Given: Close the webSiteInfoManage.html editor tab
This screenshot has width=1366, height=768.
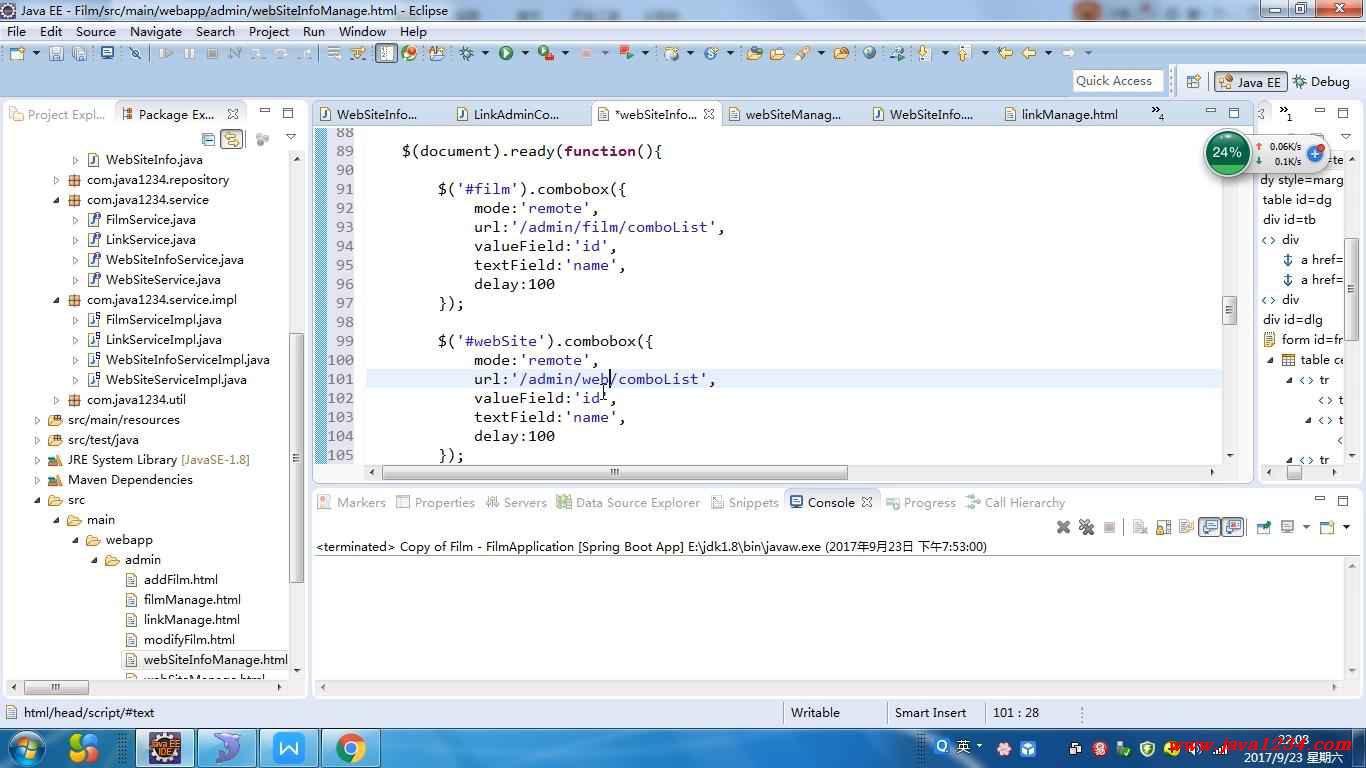Looking at the screenshot, I should (x=709, y=114).
